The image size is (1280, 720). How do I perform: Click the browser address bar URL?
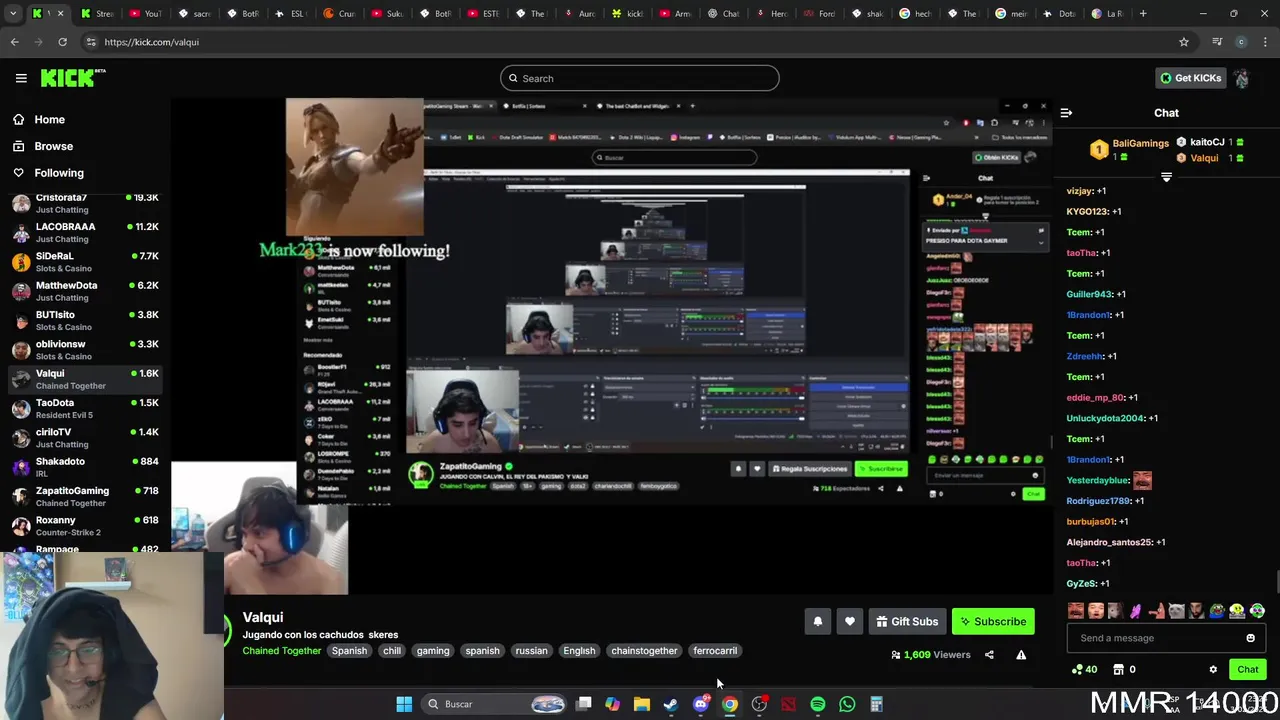[151, 42]
